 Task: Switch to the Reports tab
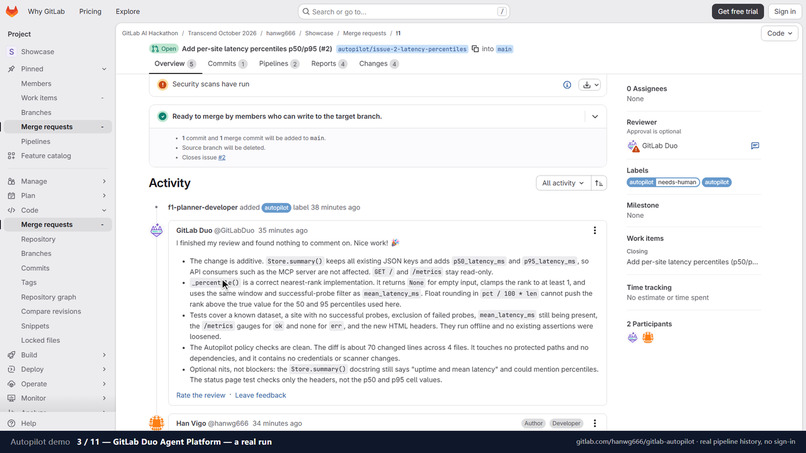click(329, 64)
